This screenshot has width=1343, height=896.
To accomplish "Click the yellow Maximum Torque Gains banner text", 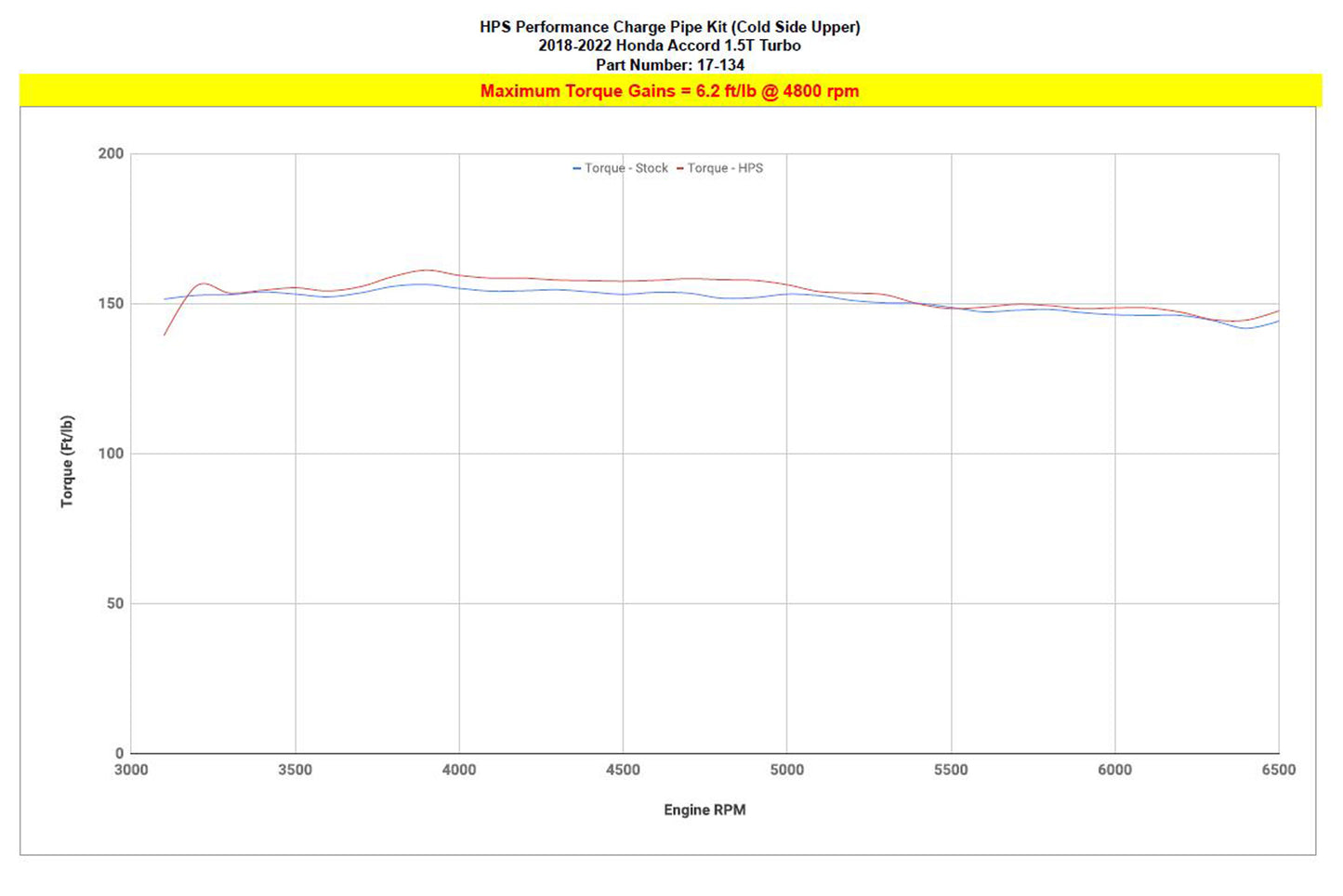I will point(669,91).
